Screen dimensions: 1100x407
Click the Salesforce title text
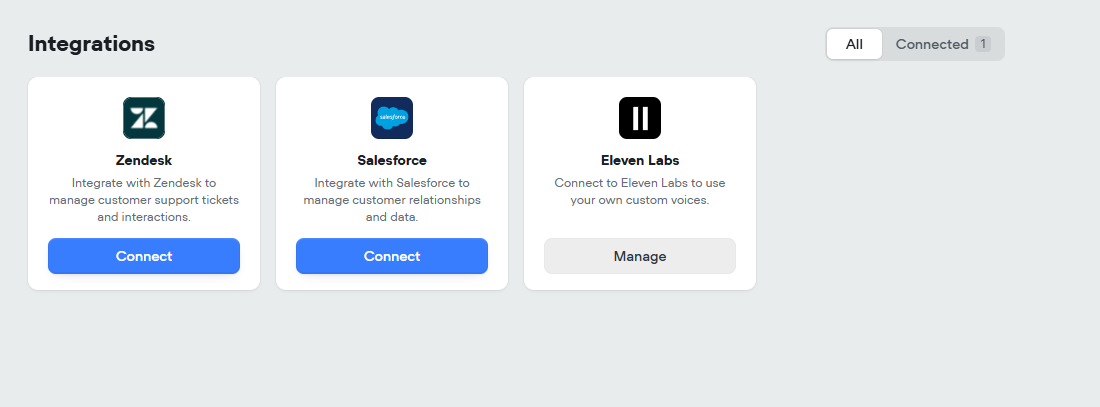(x=391, y=161)
